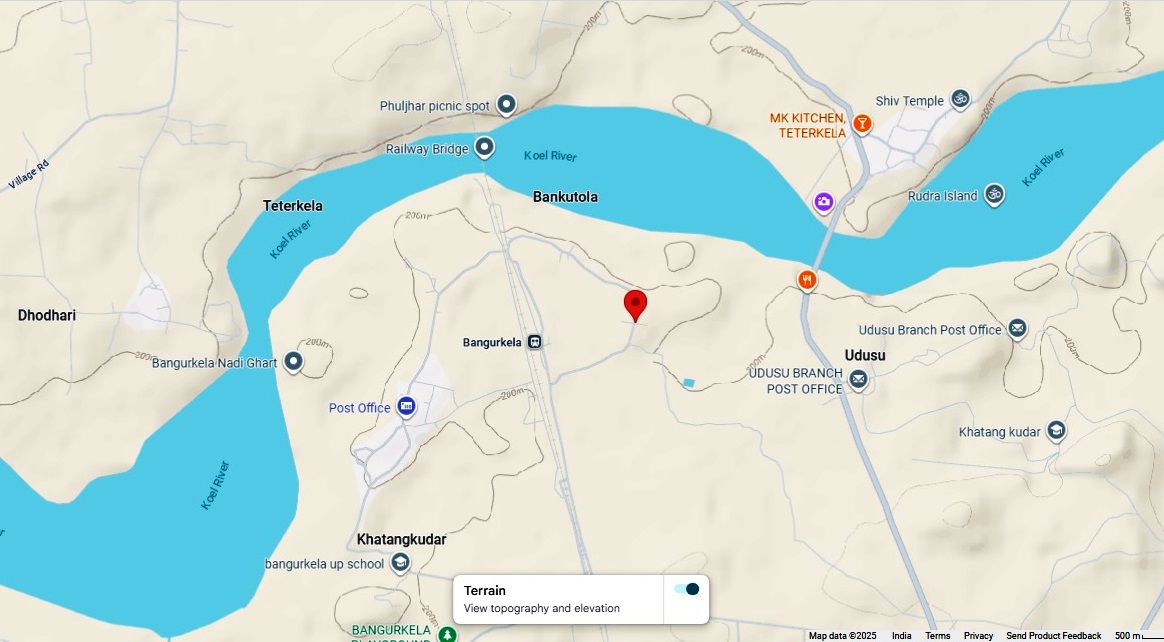Select the Rudra Island temple icon
The image size is (1164, 642).
[x=995, y=194]
